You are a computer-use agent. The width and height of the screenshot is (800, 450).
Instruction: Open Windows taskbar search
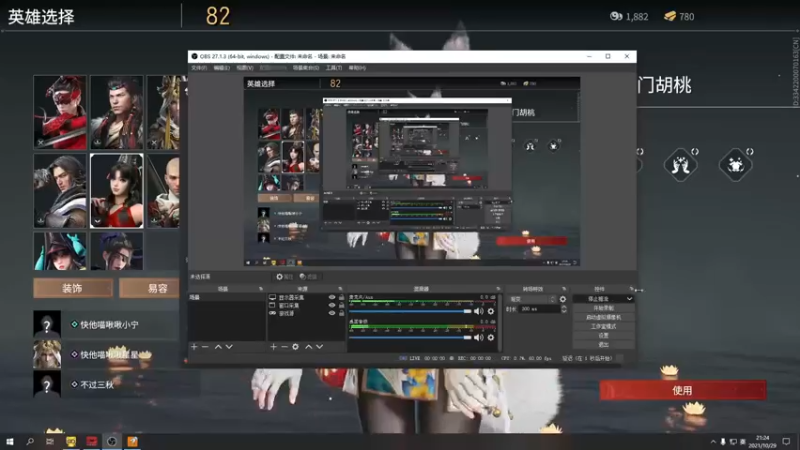tap(30, 441)
